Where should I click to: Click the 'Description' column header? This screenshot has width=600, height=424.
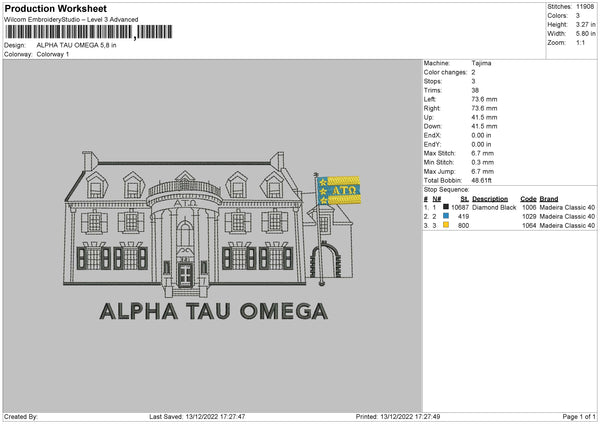click(x=490, y=199)
